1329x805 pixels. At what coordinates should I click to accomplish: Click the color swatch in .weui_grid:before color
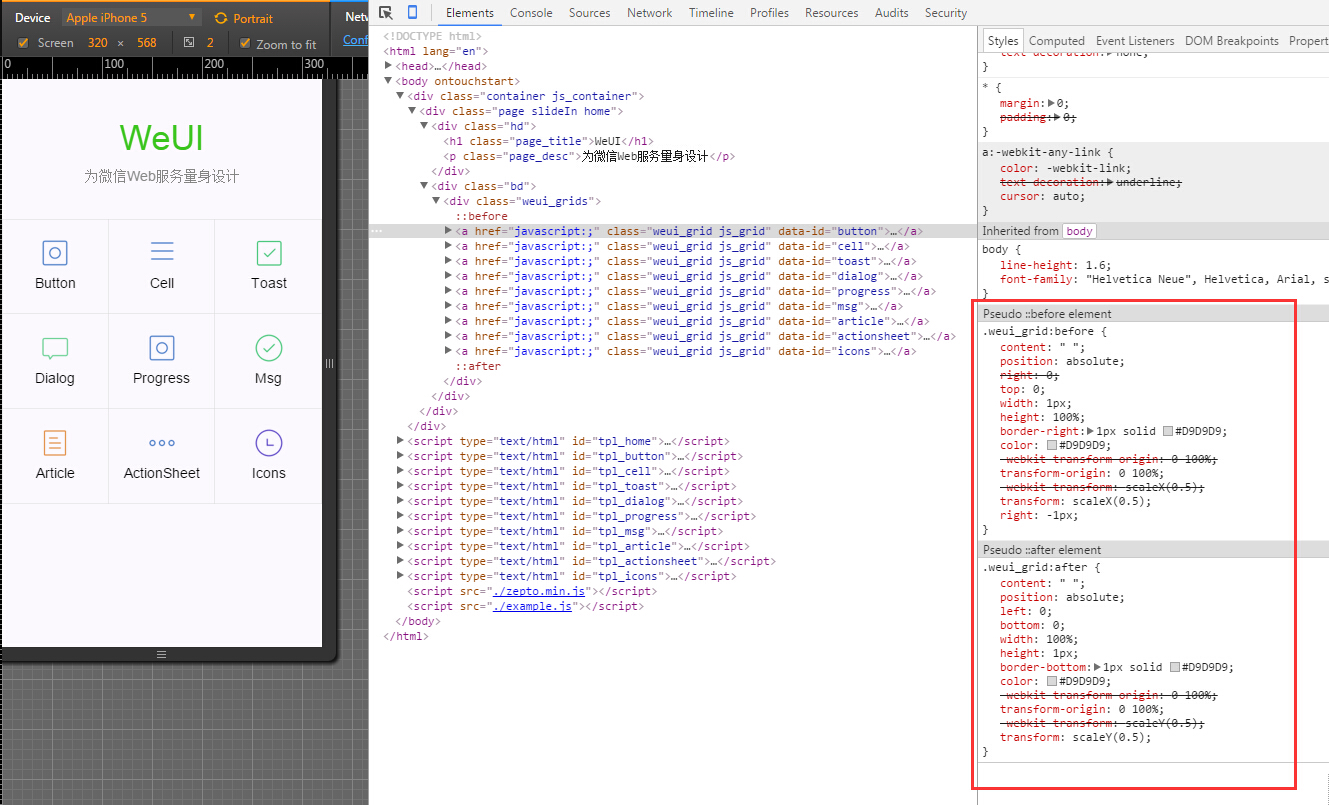click(x=1052, y=445)
